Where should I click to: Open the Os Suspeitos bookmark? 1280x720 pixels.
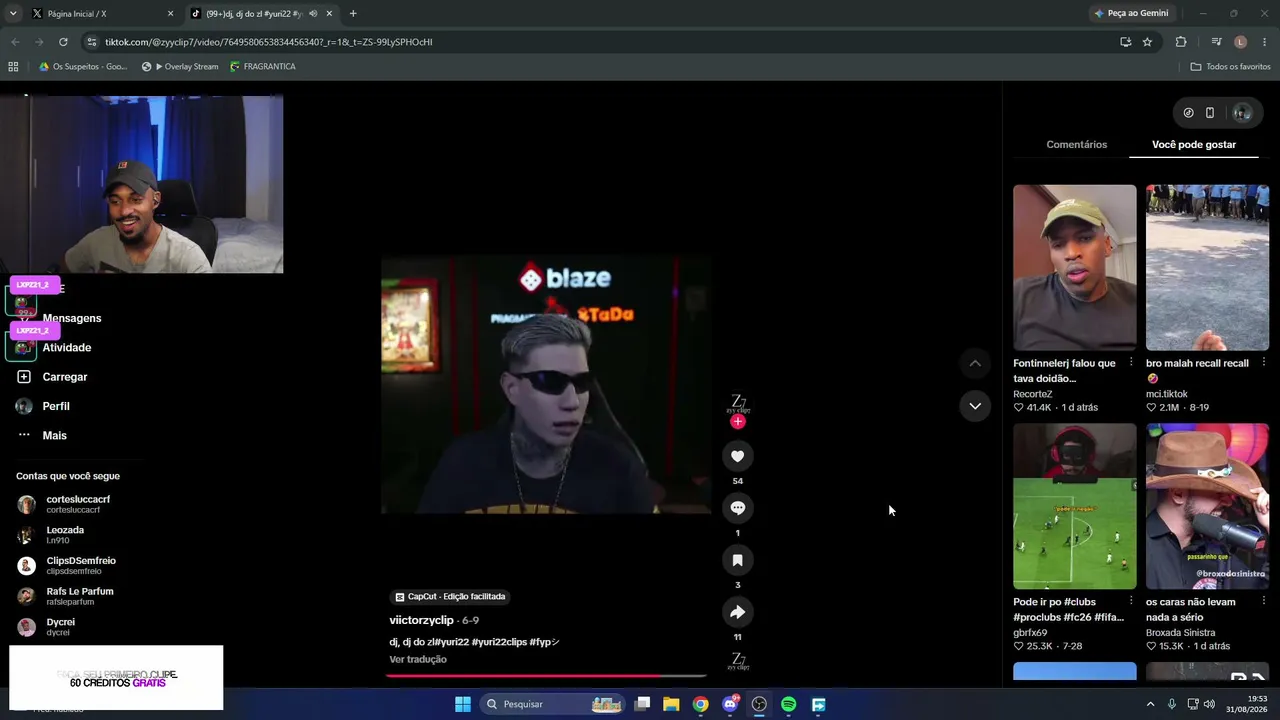(x=83, y=67)
